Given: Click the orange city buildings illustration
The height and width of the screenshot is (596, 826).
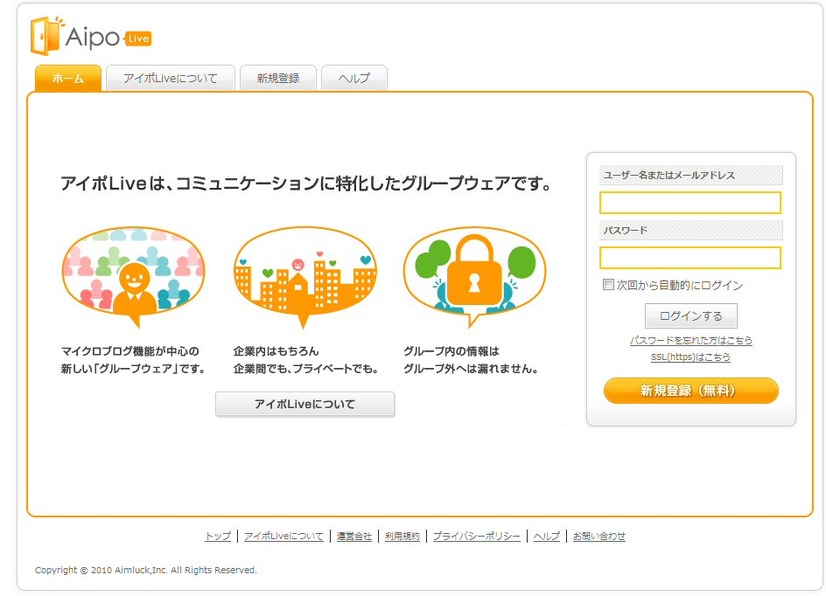Looking at the screenshot, I should coord(305,276).
